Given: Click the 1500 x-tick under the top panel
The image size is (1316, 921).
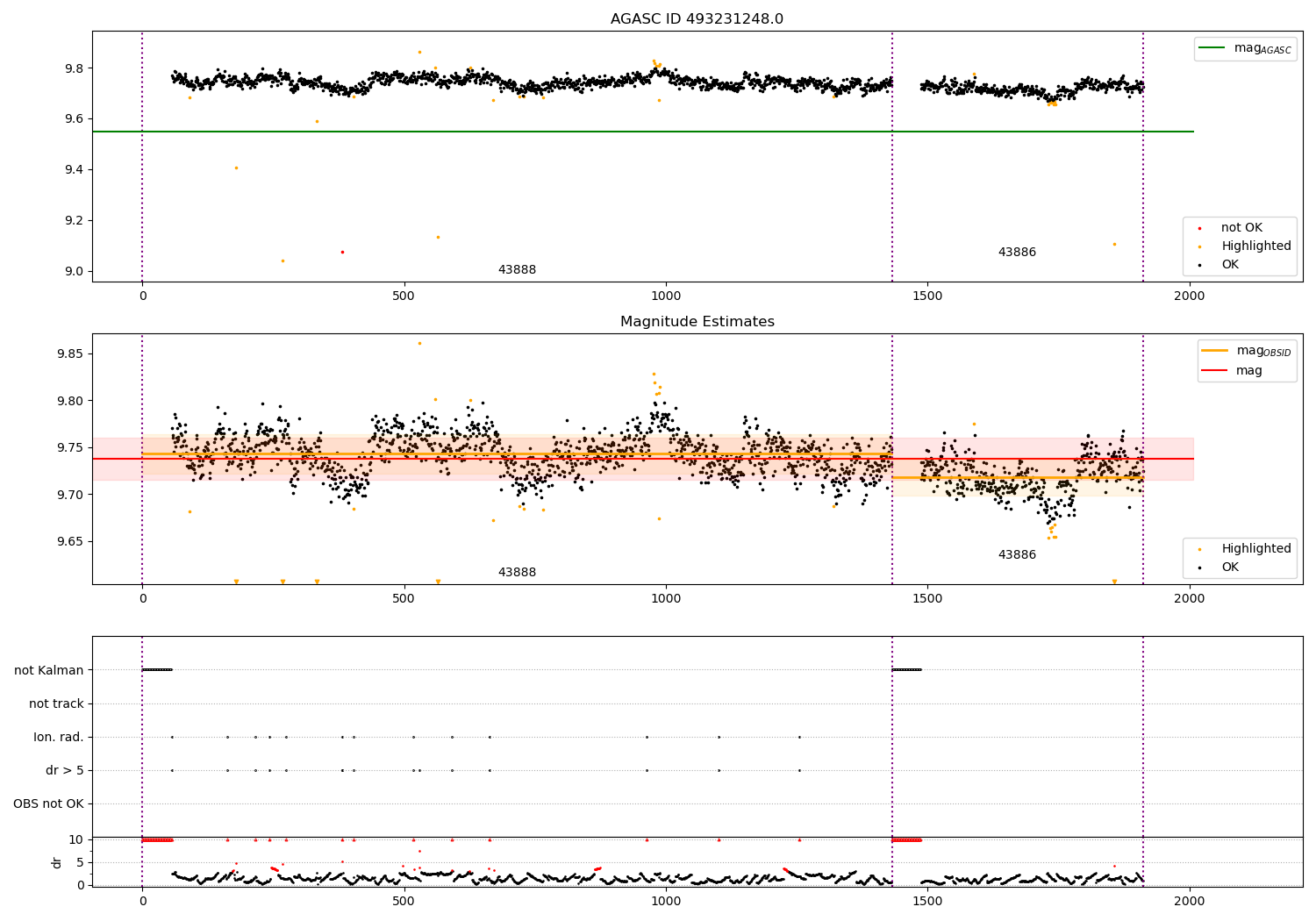Looking at the screenshot, I should (x=927, y=296).
